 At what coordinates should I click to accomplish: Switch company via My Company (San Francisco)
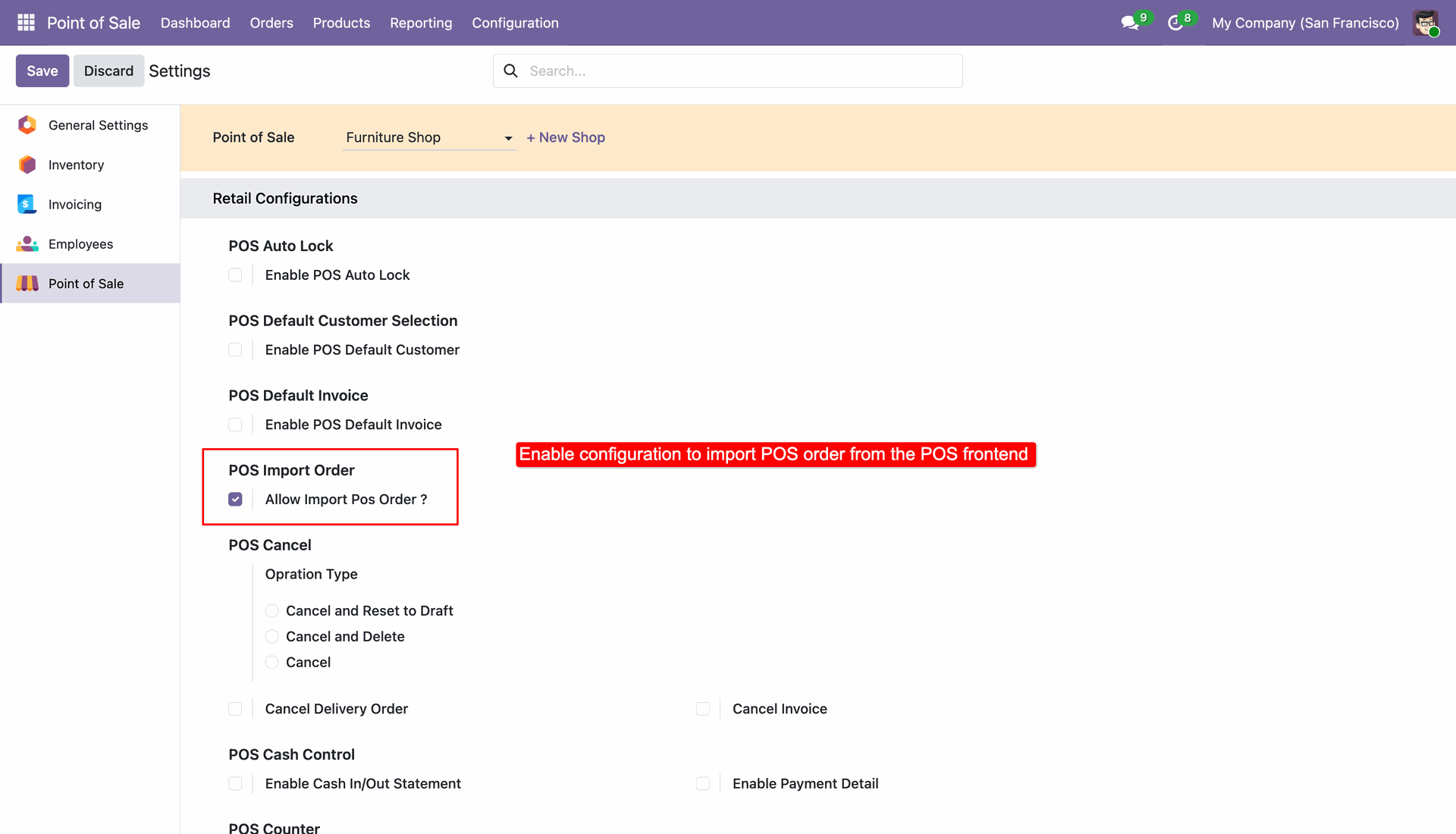tap(1305, 23)
